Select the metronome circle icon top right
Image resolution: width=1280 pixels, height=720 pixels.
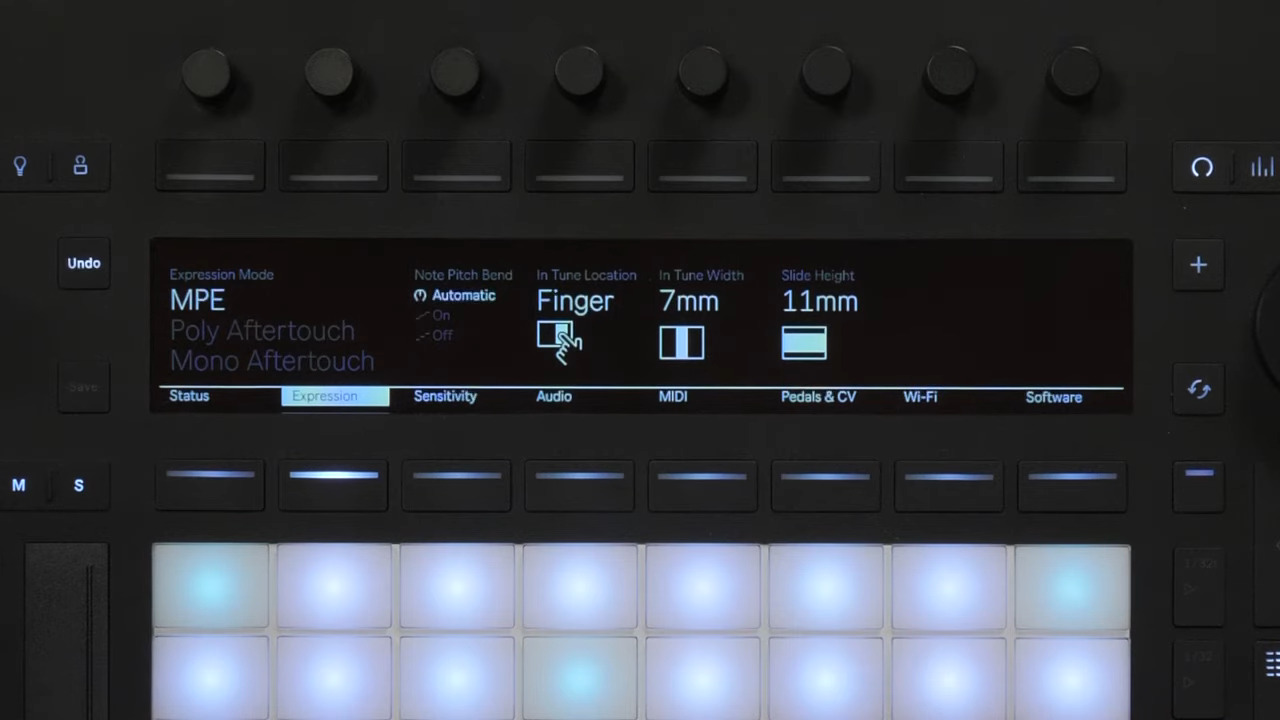(1202, 168)
